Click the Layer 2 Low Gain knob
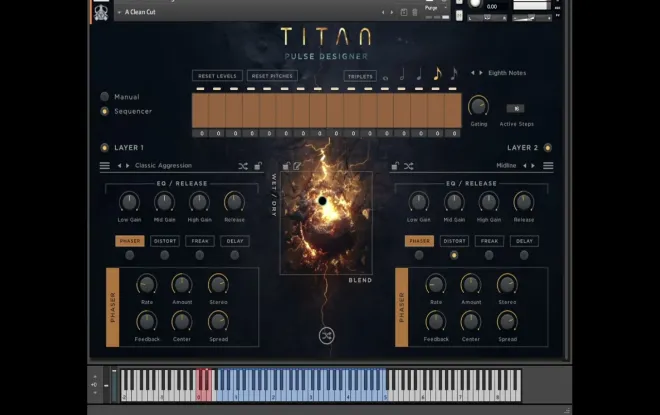Screen dimensions: 660x415 pyautogui.click(x=418, y=202)
